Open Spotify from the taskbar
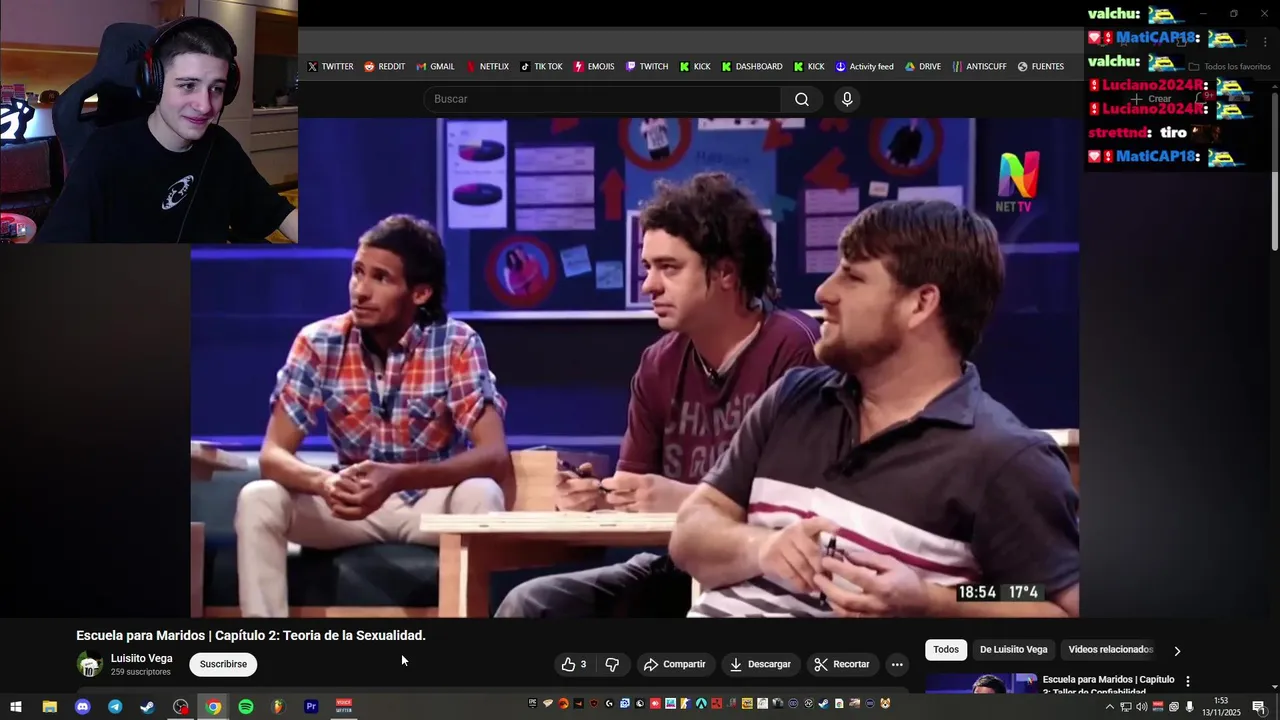The width and height of the screenshot is (1280, 720). tap(246, 707)
